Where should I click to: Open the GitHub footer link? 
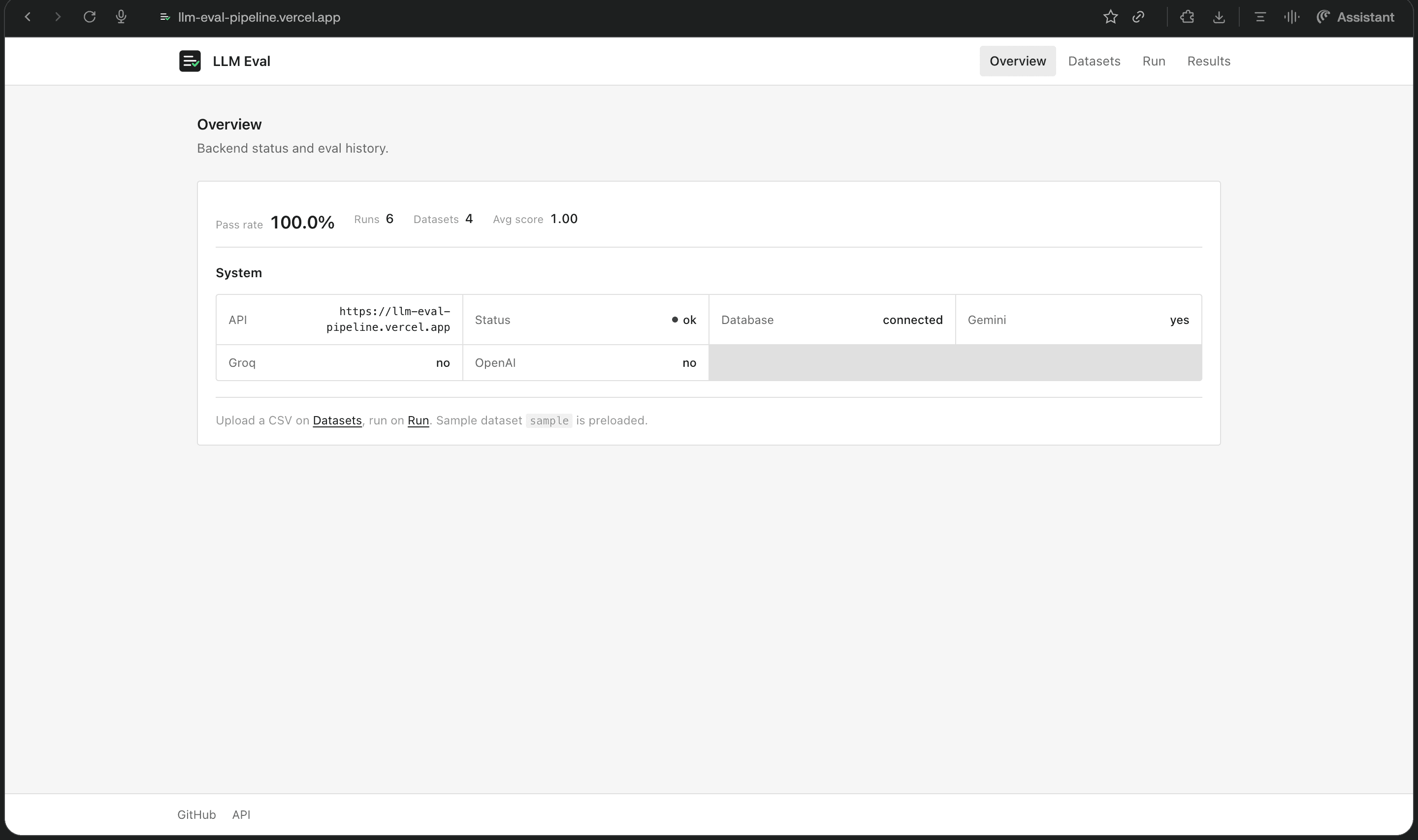(x=196, y=814)
